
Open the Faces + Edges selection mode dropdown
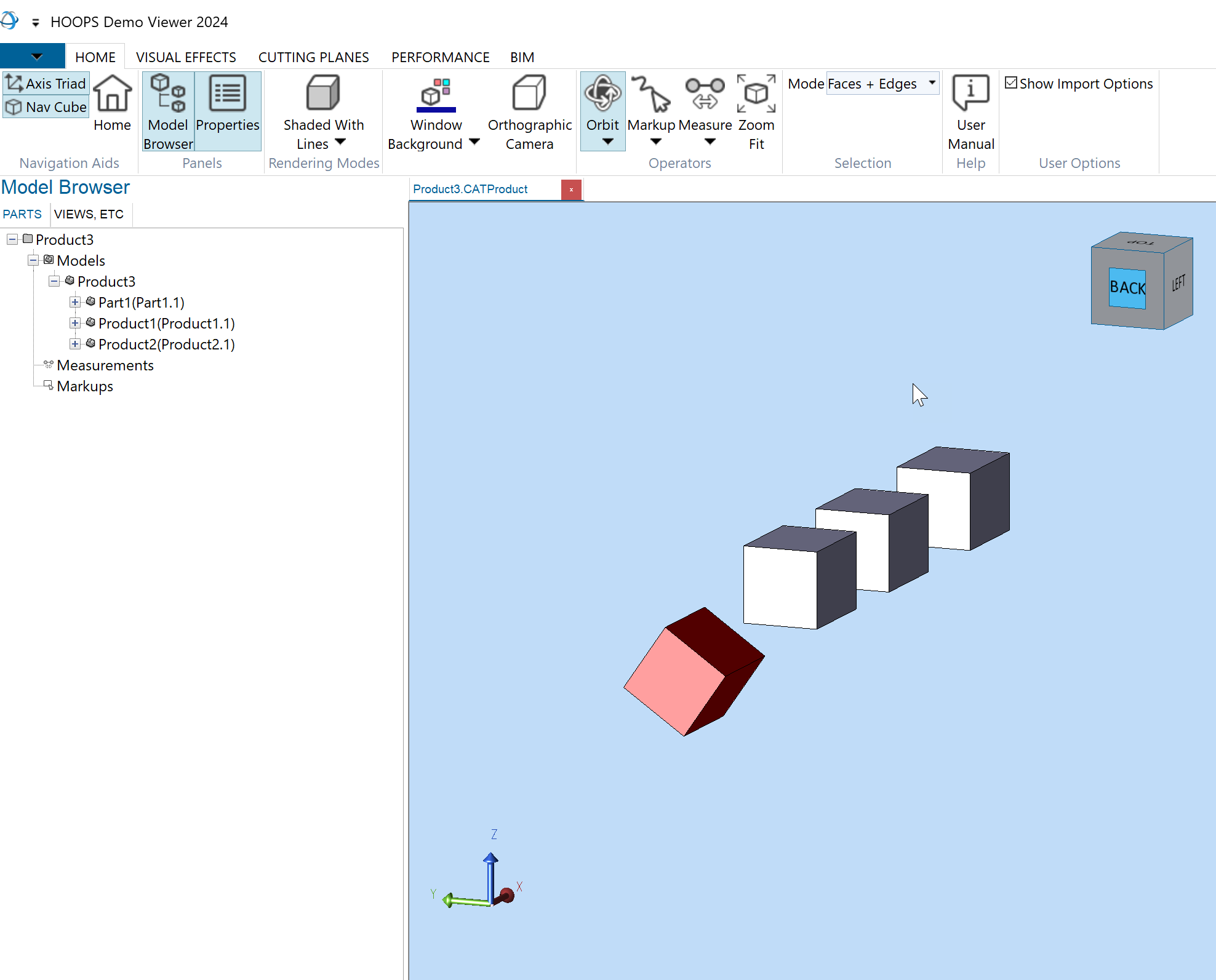pos(932,83)
